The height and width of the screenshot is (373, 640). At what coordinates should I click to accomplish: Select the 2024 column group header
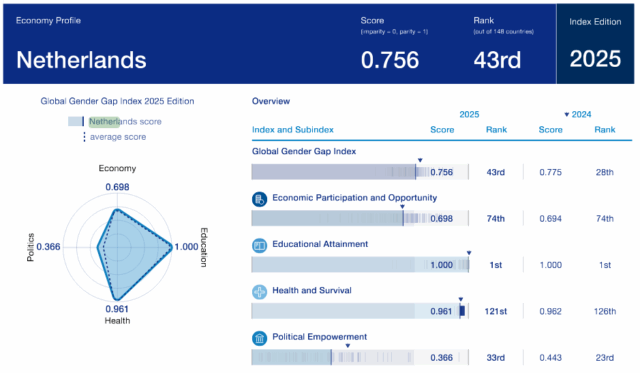(581, 114)
